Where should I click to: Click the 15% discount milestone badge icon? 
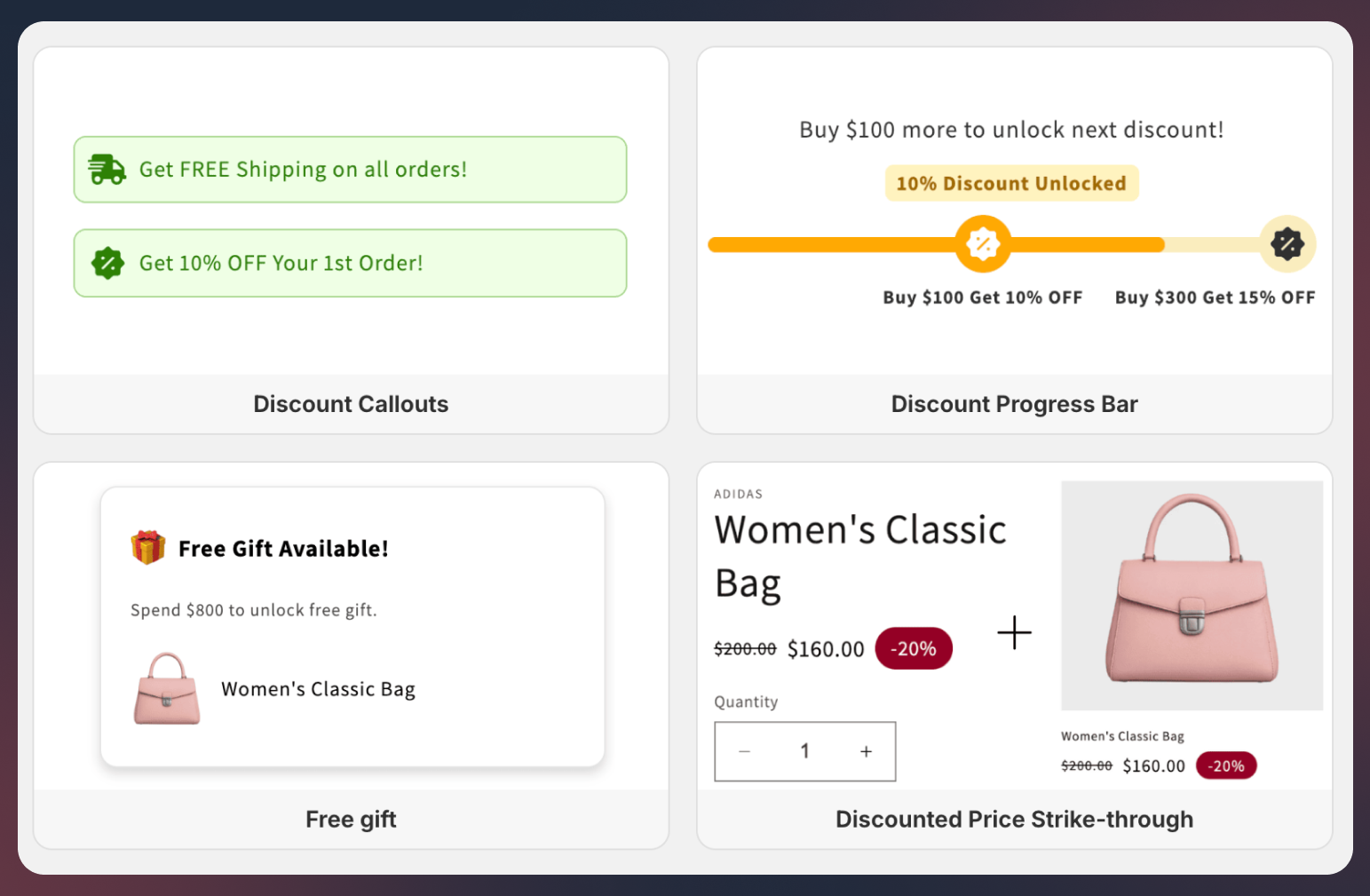click(1287, 244)
